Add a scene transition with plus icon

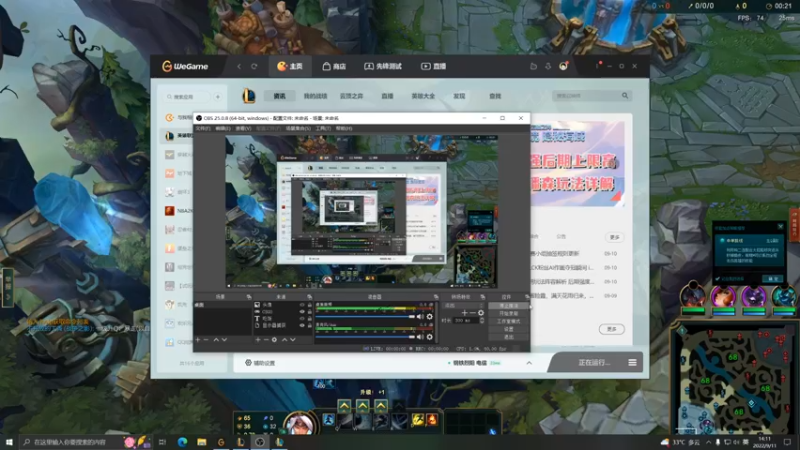point(464,313)
